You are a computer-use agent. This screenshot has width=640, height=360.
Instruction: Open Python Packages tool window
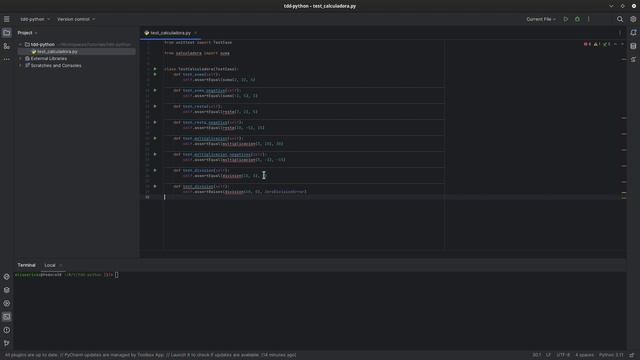click(x=7, y=290)
